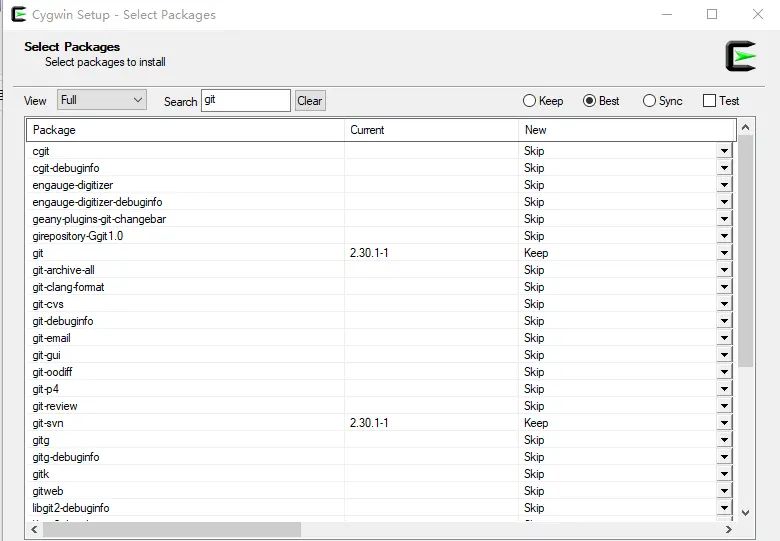
Task: Click the New column header
Action: coord(627,130)
